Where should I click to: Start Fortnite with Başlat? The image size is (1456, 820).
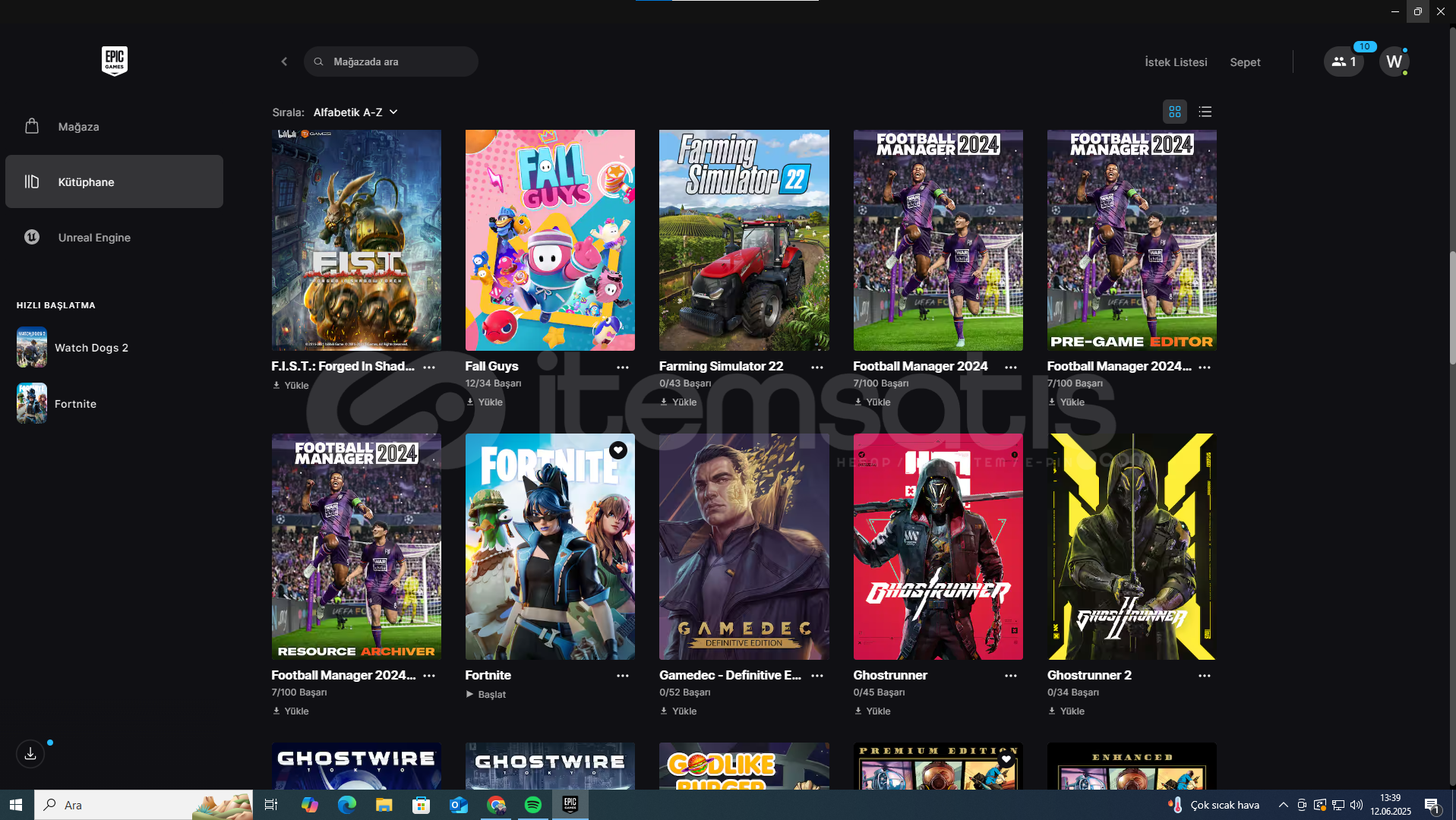485,694
